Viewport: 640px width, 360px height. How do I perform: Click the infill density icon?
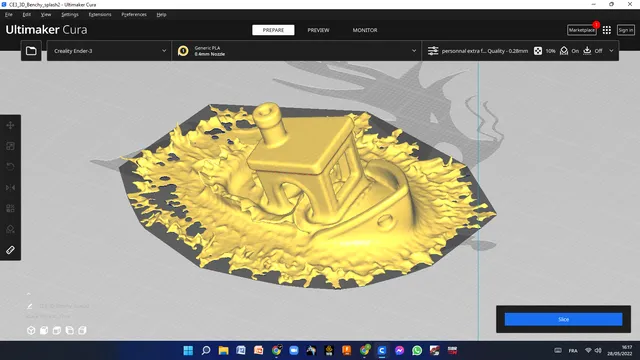click(538, 51)
